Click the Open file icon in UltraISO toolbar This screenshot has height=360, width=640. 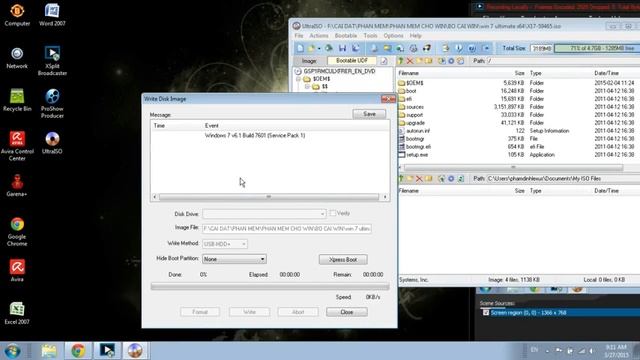tap(311, 48)
